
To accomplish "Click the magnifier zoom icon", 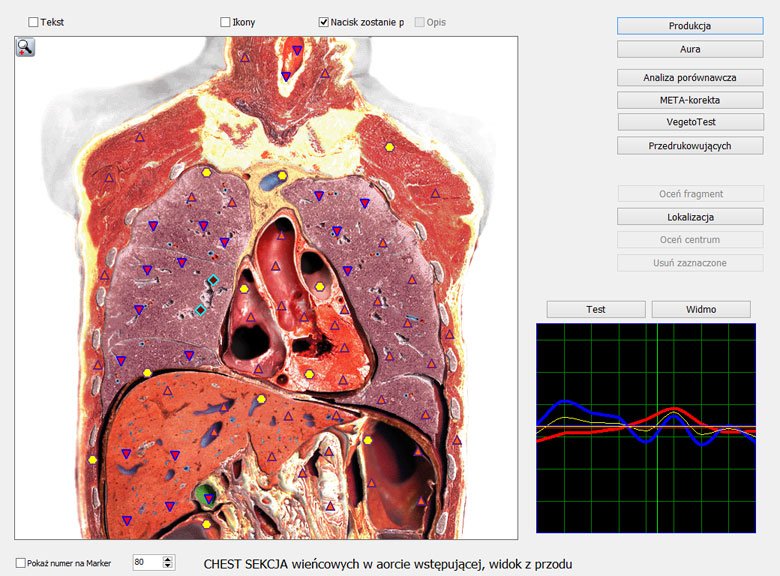I will 25,47.
